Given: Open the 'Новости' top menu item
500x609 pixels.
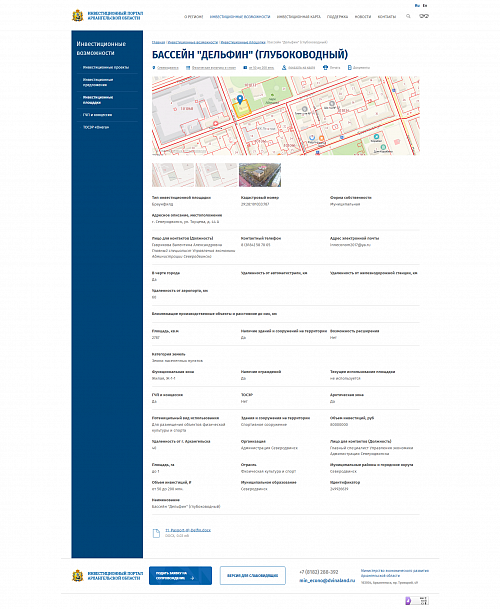Looking at the screenshot, I should (363, 17).
